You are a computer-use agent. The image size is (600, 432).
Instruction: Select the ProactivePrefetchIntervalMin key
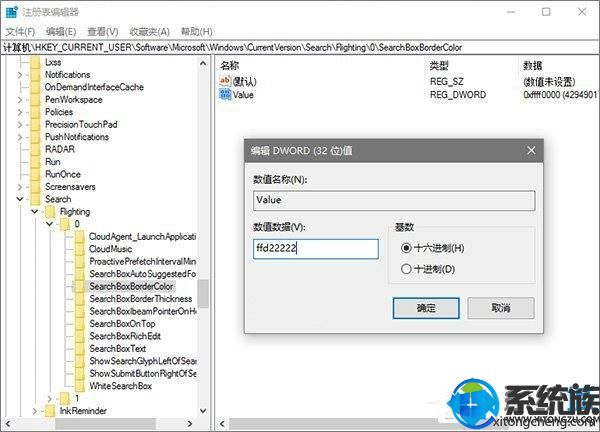tap(142, 261)
